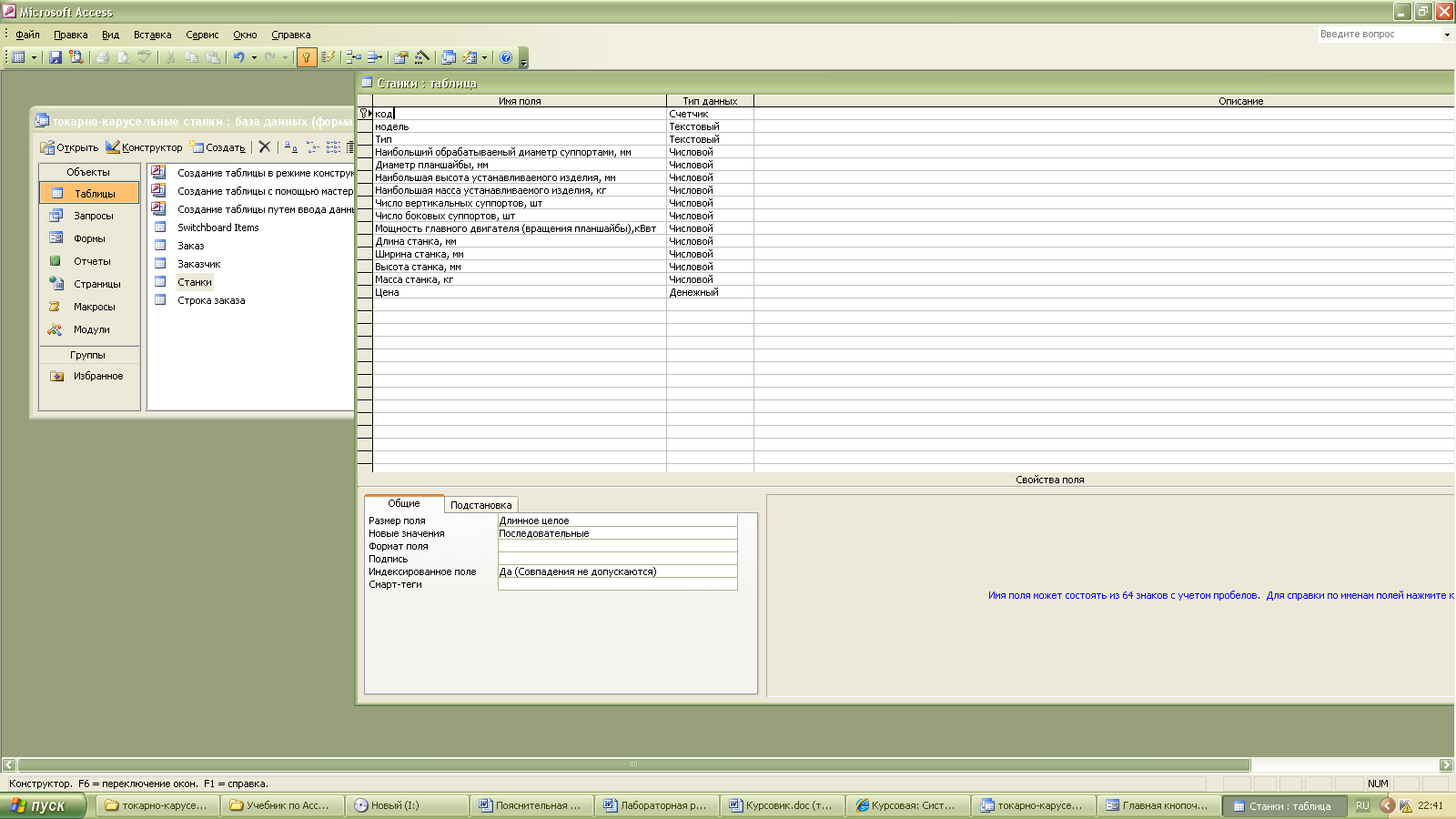Screen dimensions: 1456x819
Task: Expand the Undo history dropdown arrow
Action: click(x=254, y=57)
